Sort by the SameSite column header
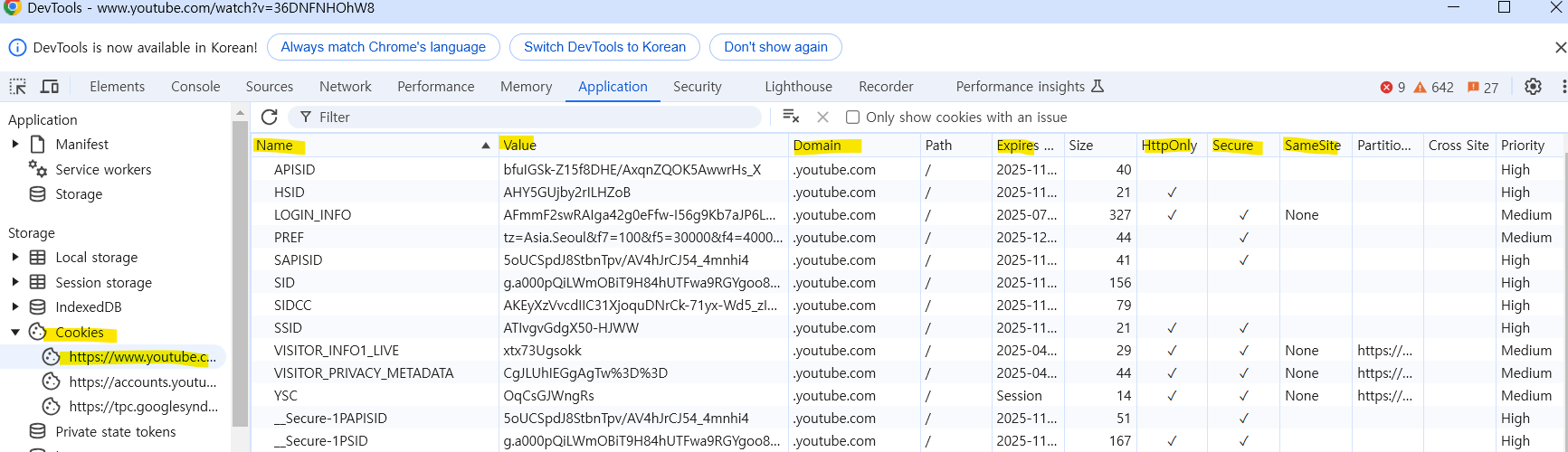The width and height of the screenshot is (1568, 452). point(1315,145)
